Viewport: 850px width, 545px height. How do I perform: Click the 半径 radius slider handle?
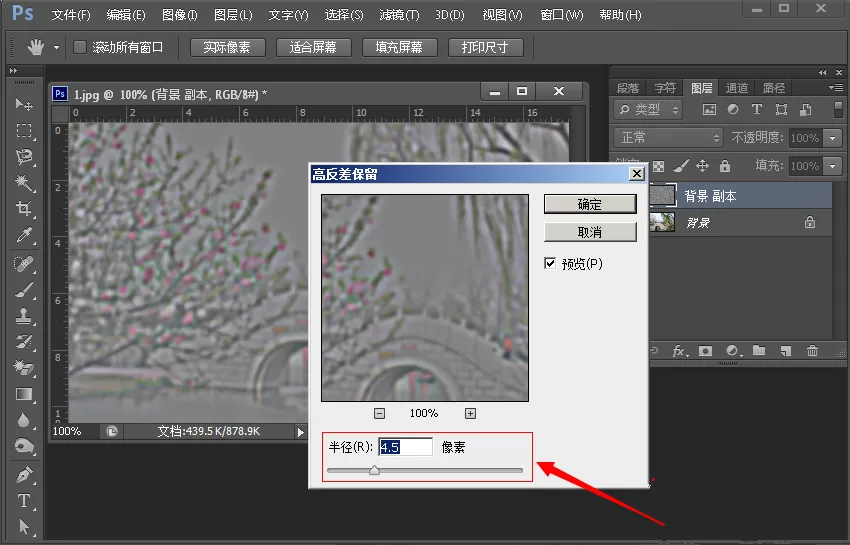tap(374, 470)
